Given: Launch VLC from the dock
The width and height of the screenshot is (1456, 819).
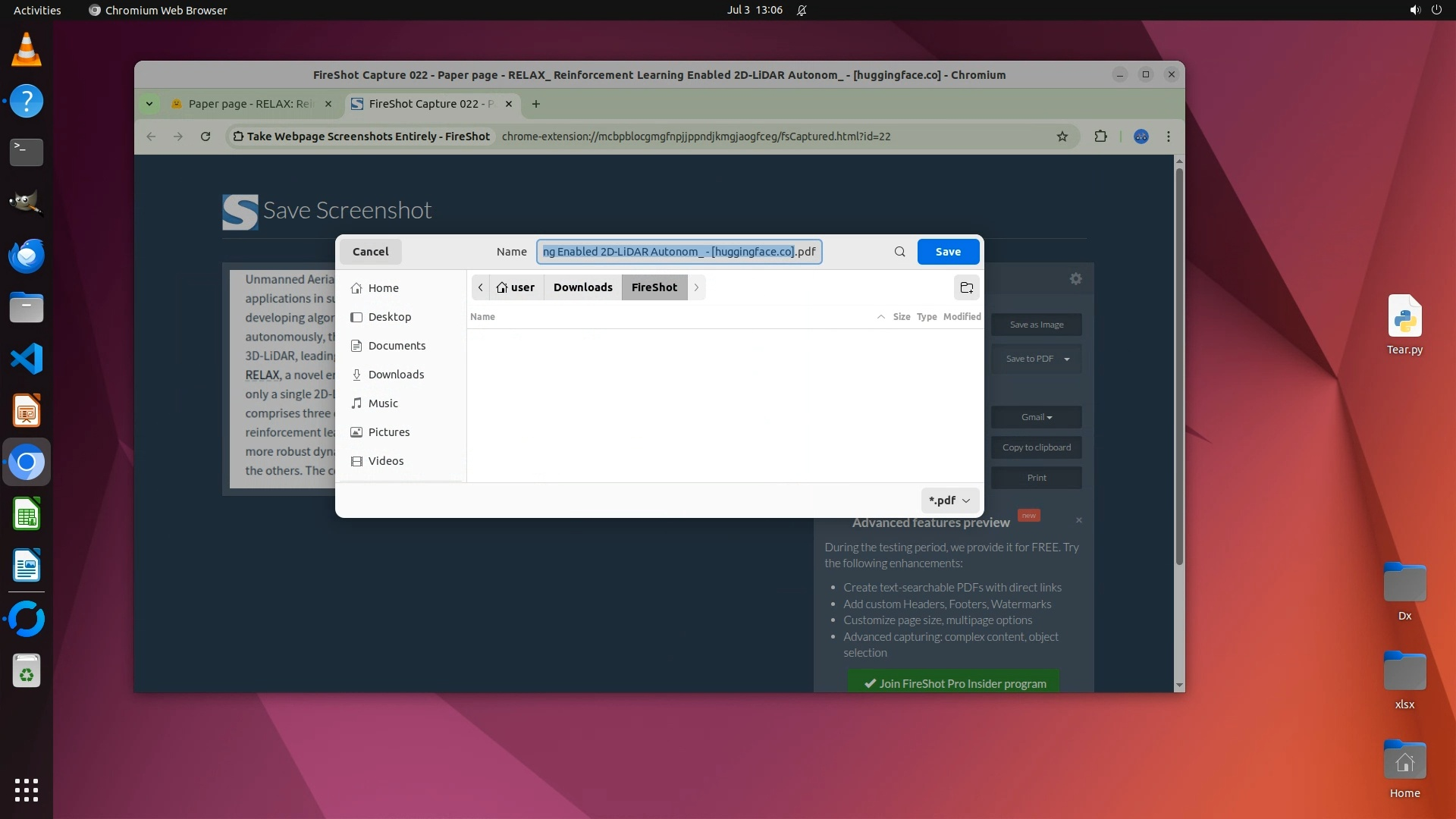Looking at the screenshot, I should pos(27,50).
